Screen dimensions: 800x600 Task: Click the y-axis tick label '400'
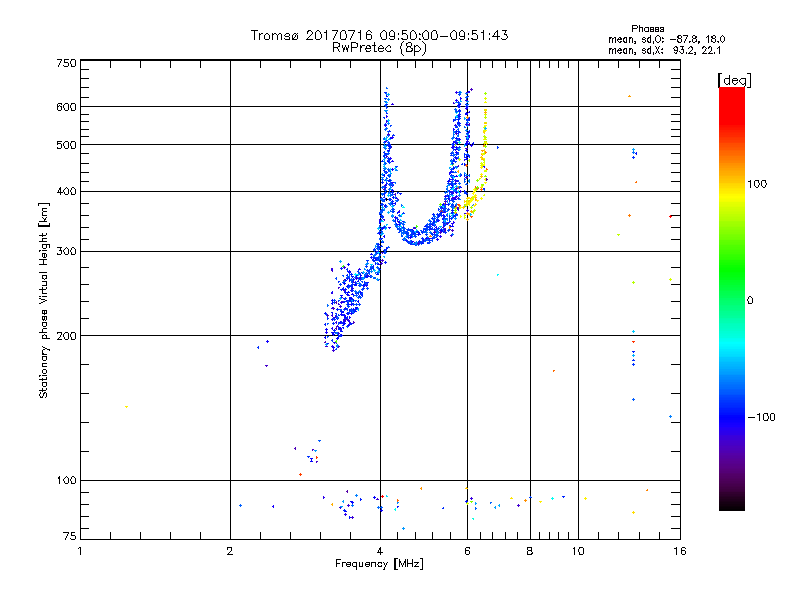coord(66,192)
